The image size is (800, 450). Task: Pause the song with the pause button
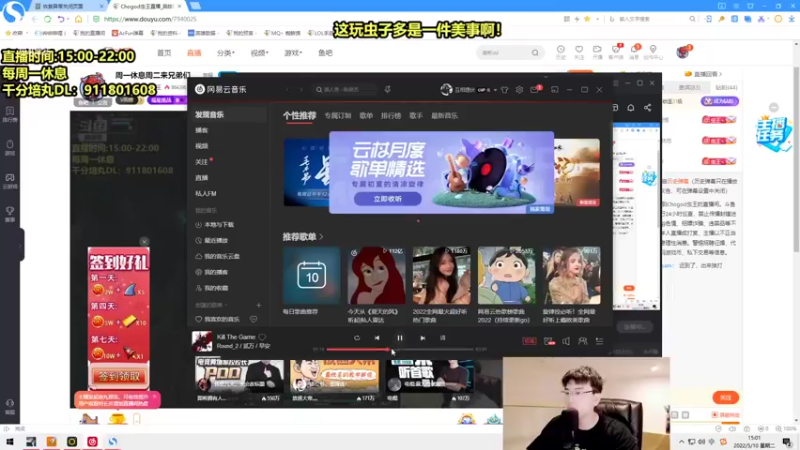pyautogui.click(x=399, y=338)
